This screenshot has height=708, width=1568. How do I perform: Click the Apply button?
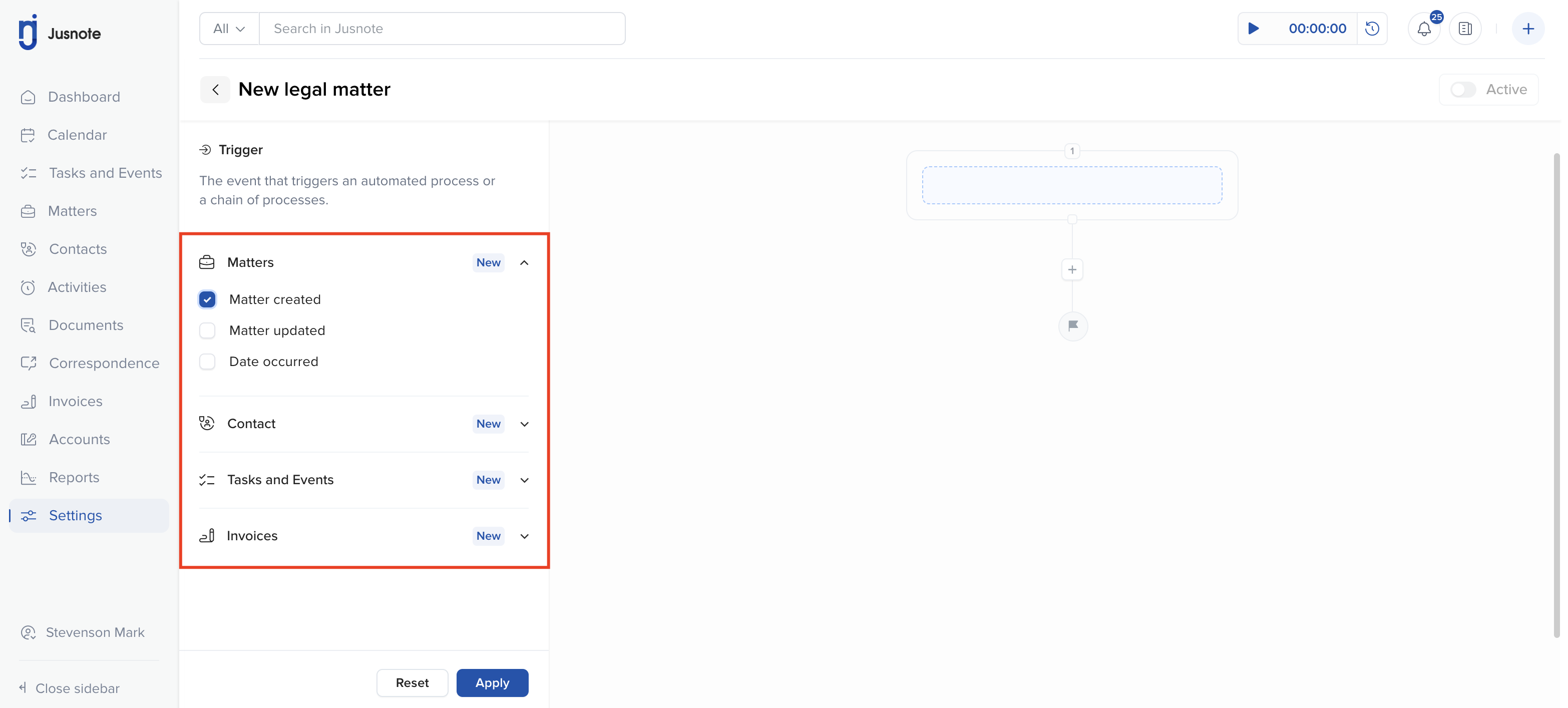pyautogui.click(x=492, y=682)
